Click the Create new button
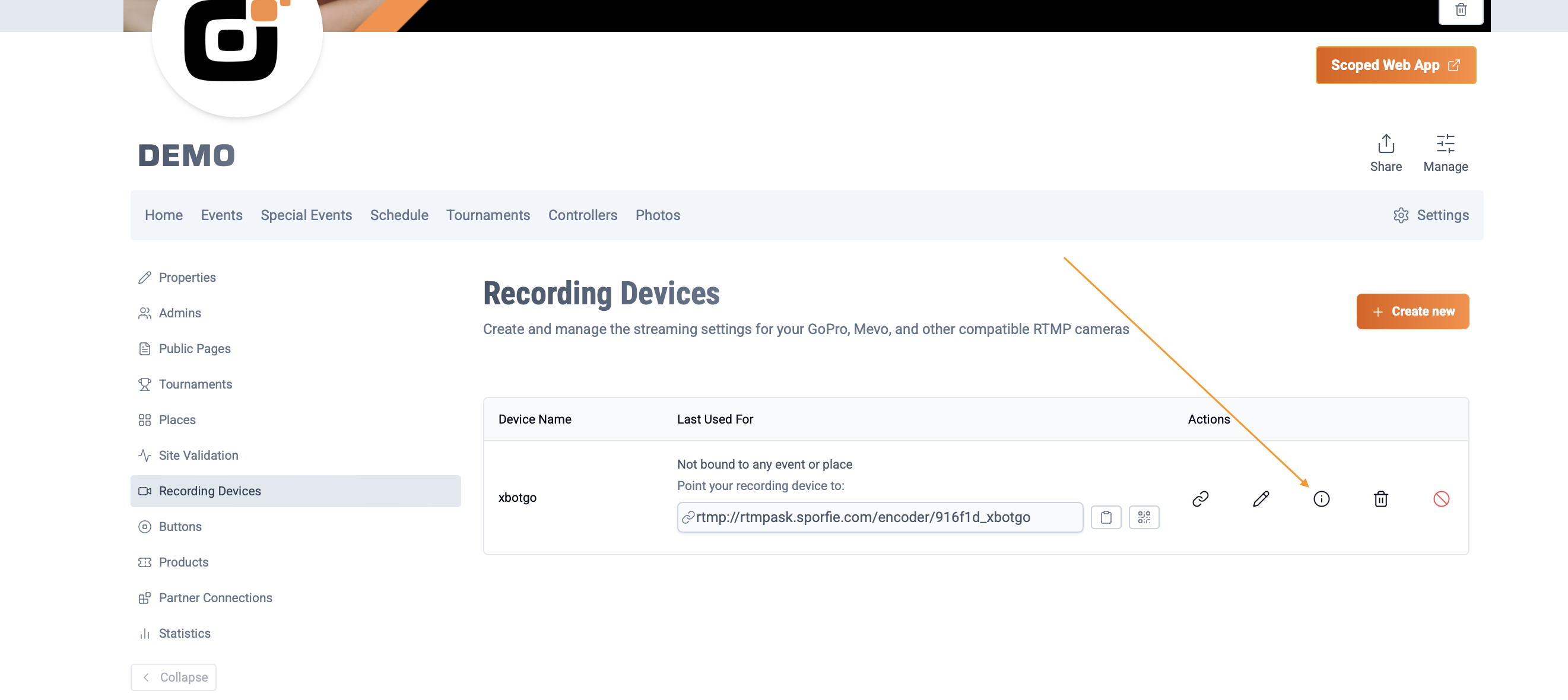Viewport: 1568px width, 700px height. [1412, 311]
